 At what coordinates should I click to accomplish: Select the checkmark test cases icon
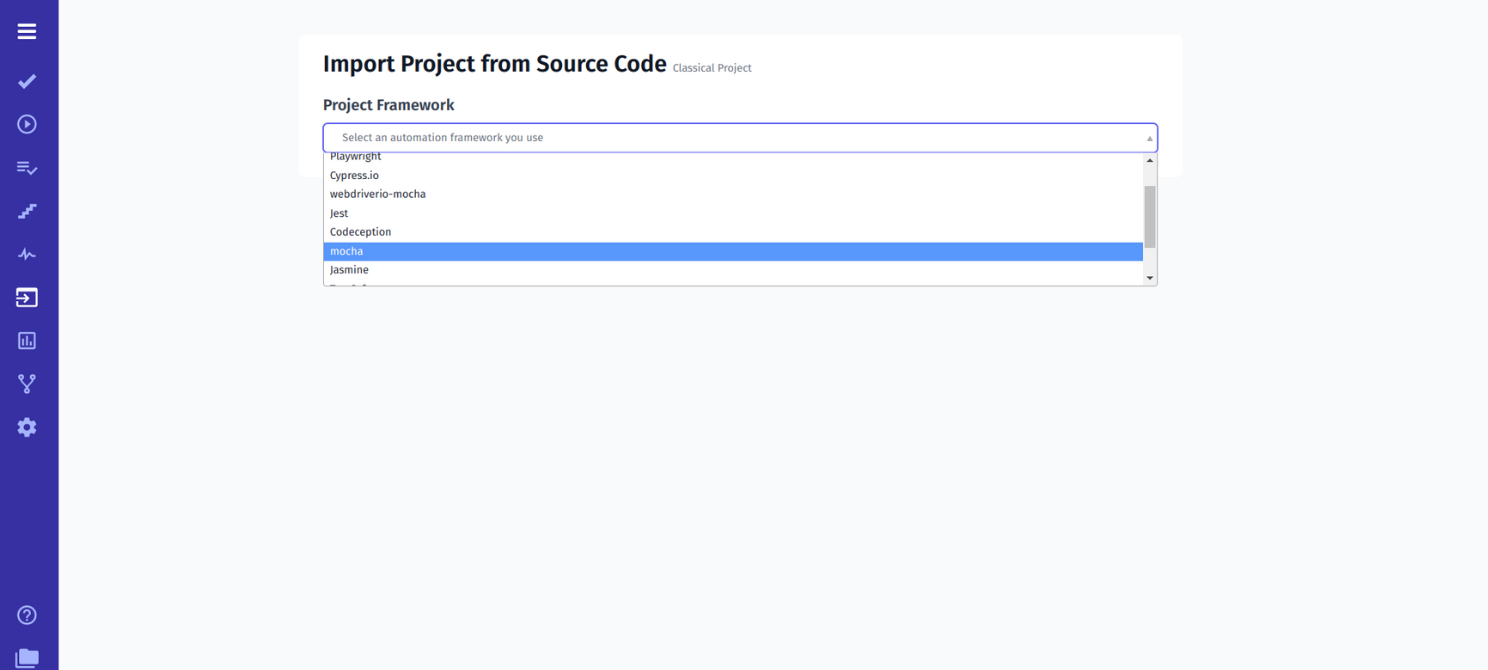tap(26, 81)
